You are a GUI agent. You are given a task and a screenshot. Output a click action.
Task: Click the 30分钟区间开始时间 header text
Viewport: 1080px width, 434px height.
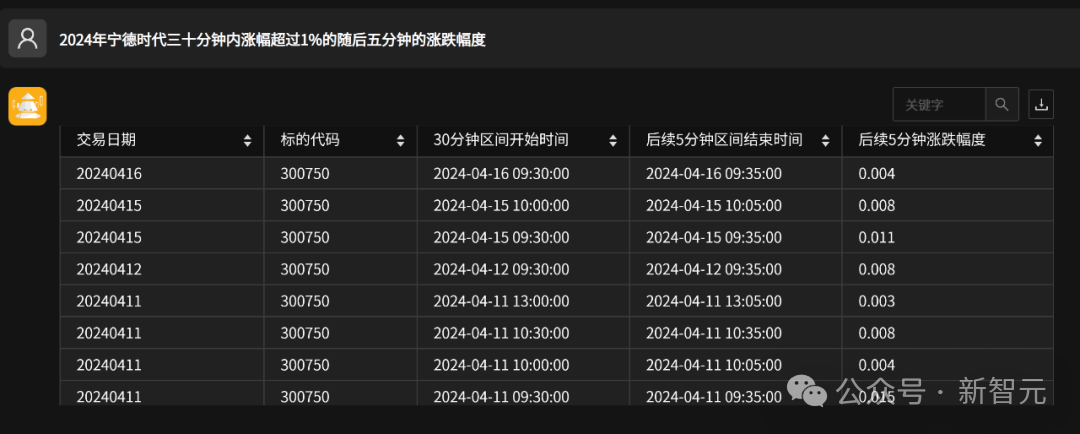pyautogui.click(x=501, y=141)
